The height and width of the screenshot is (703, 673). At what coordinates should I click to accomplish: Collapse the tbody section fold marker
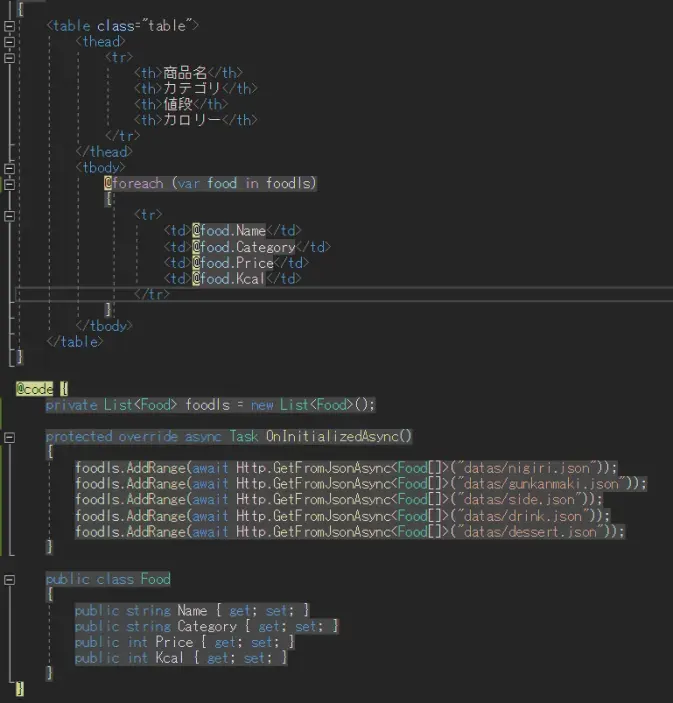[x=10, y=168]
